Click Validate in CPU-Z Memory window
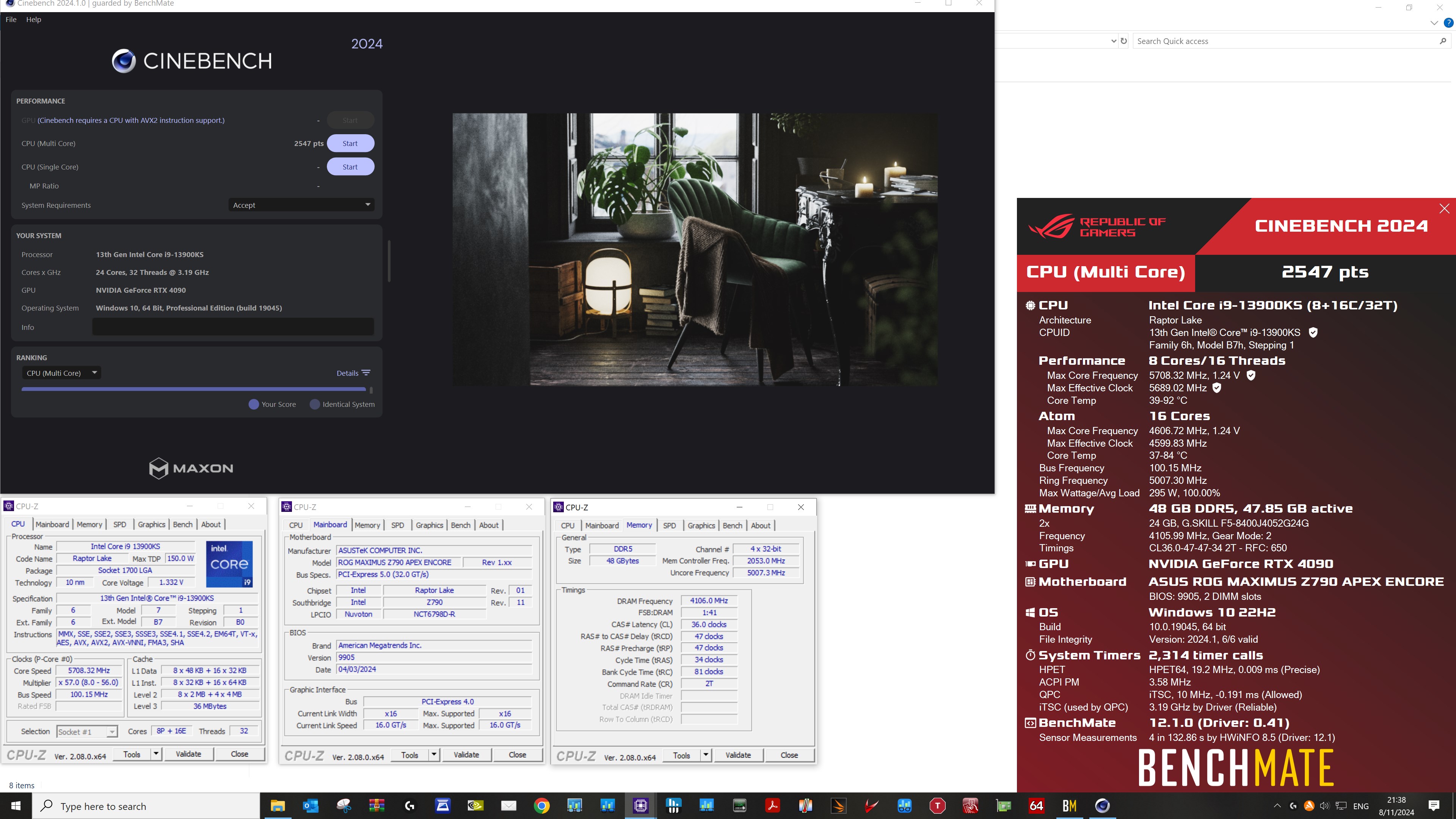The image size is (1456, 819). click(738, 755)
